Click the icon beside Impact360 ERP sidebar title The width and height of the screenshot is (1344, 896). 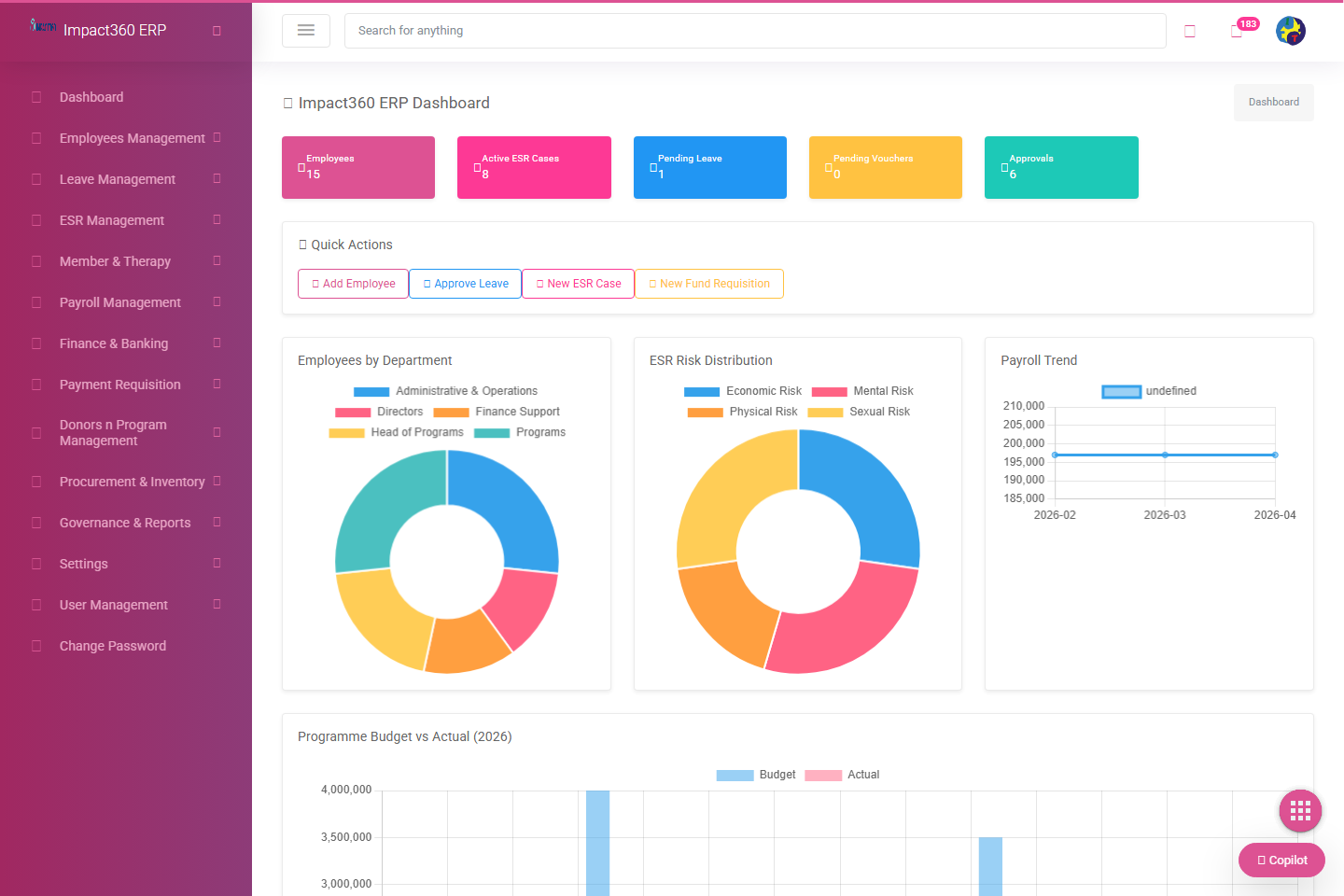217,31
